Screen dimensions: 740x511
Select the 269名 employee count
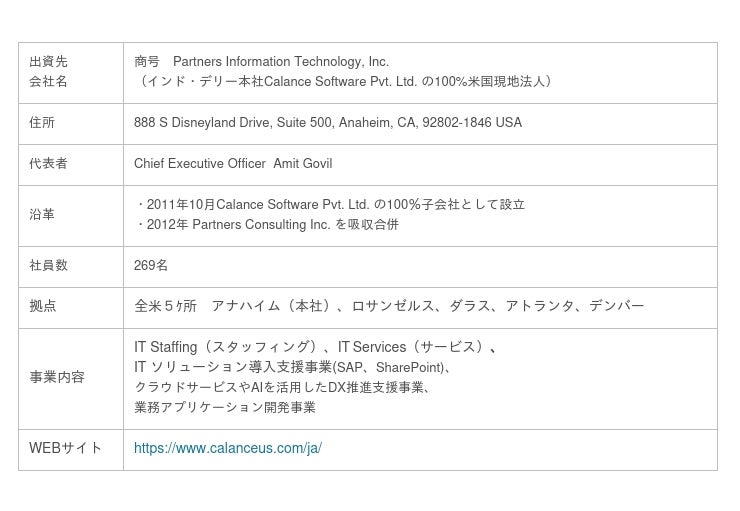(151, 265)
